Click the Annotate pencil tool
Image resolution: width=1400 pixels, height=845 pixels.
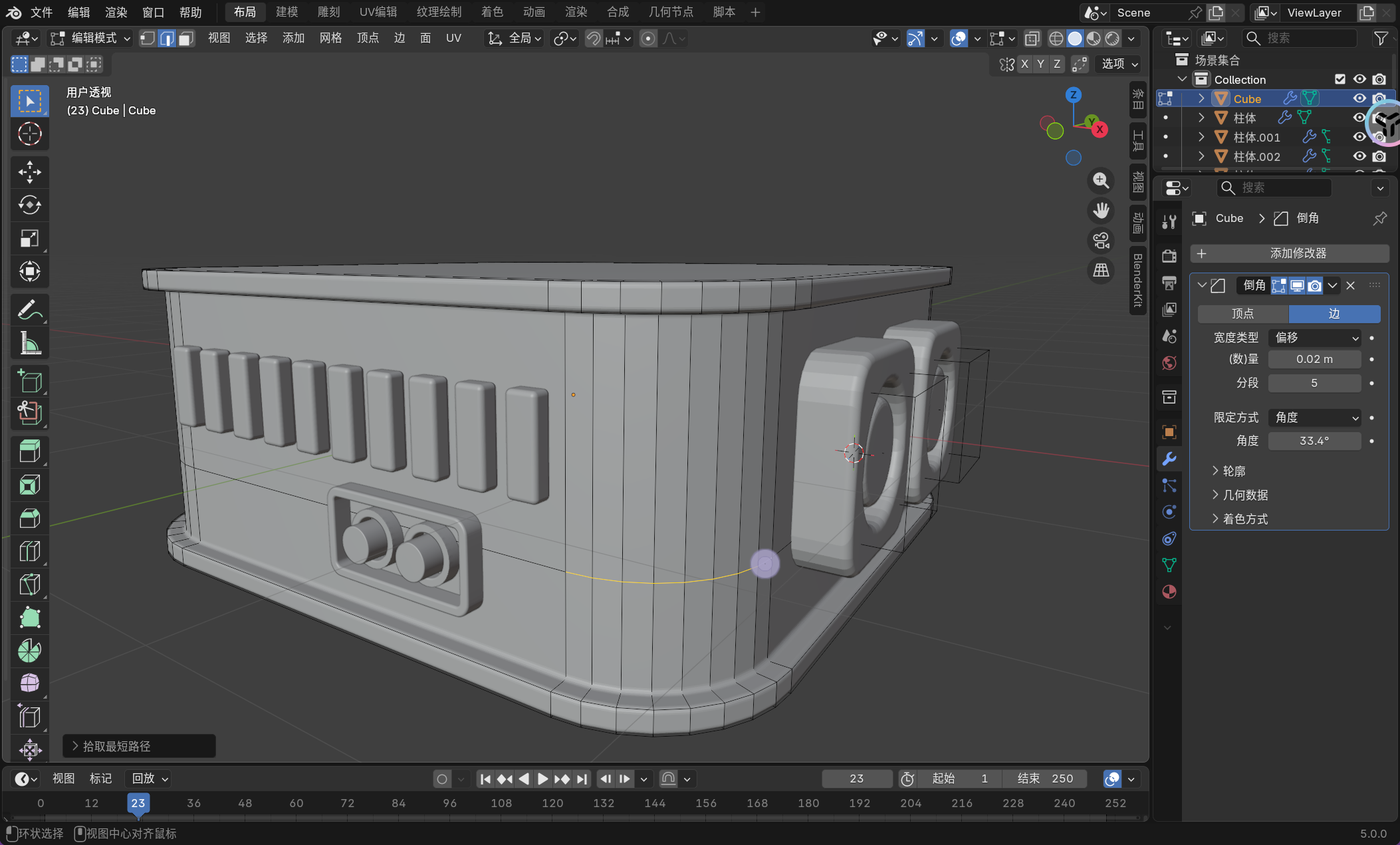(x=29, y=310)
